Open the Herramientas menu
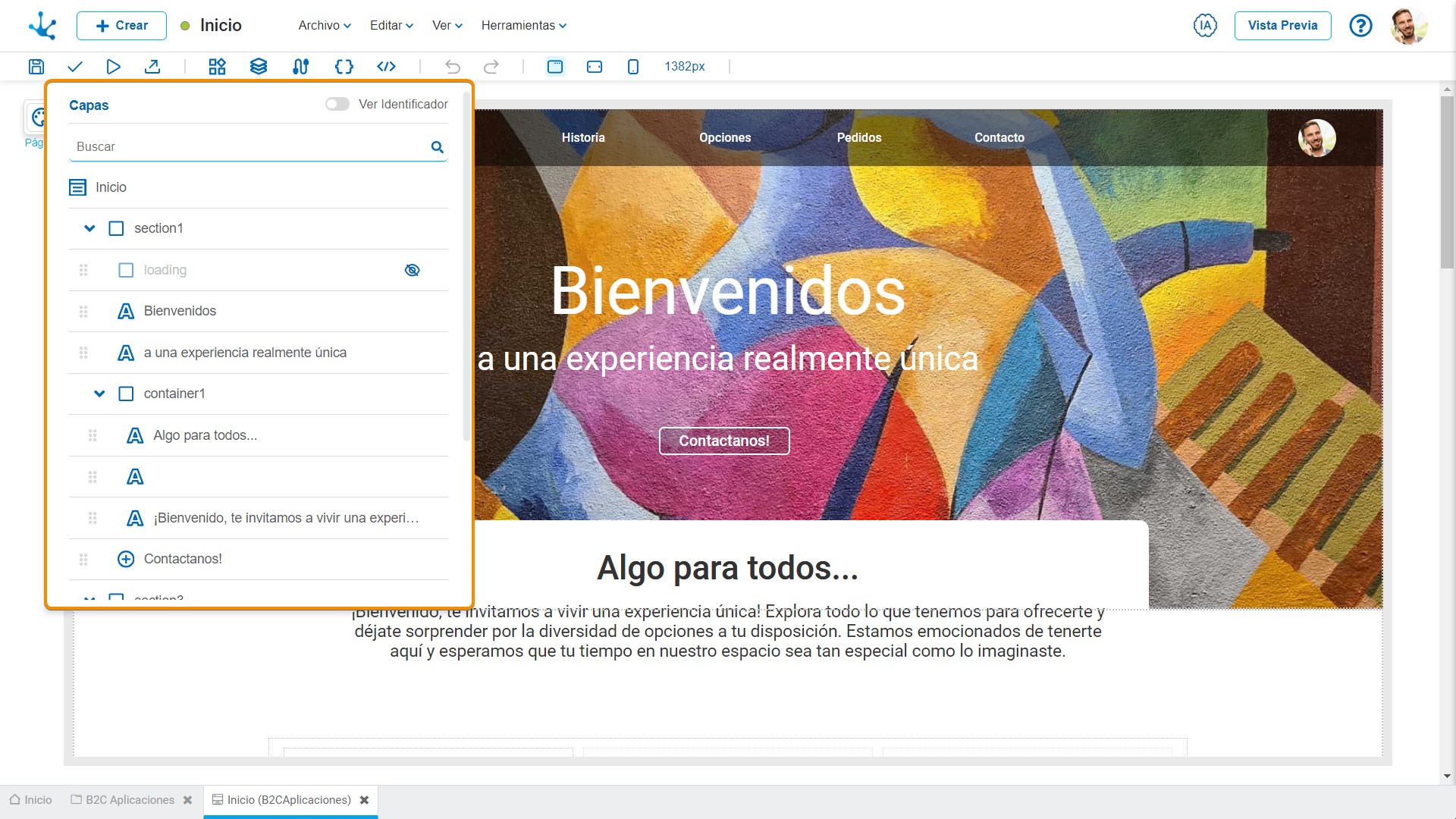Screen dimensions: 1456x819 [x=524, y=25]
